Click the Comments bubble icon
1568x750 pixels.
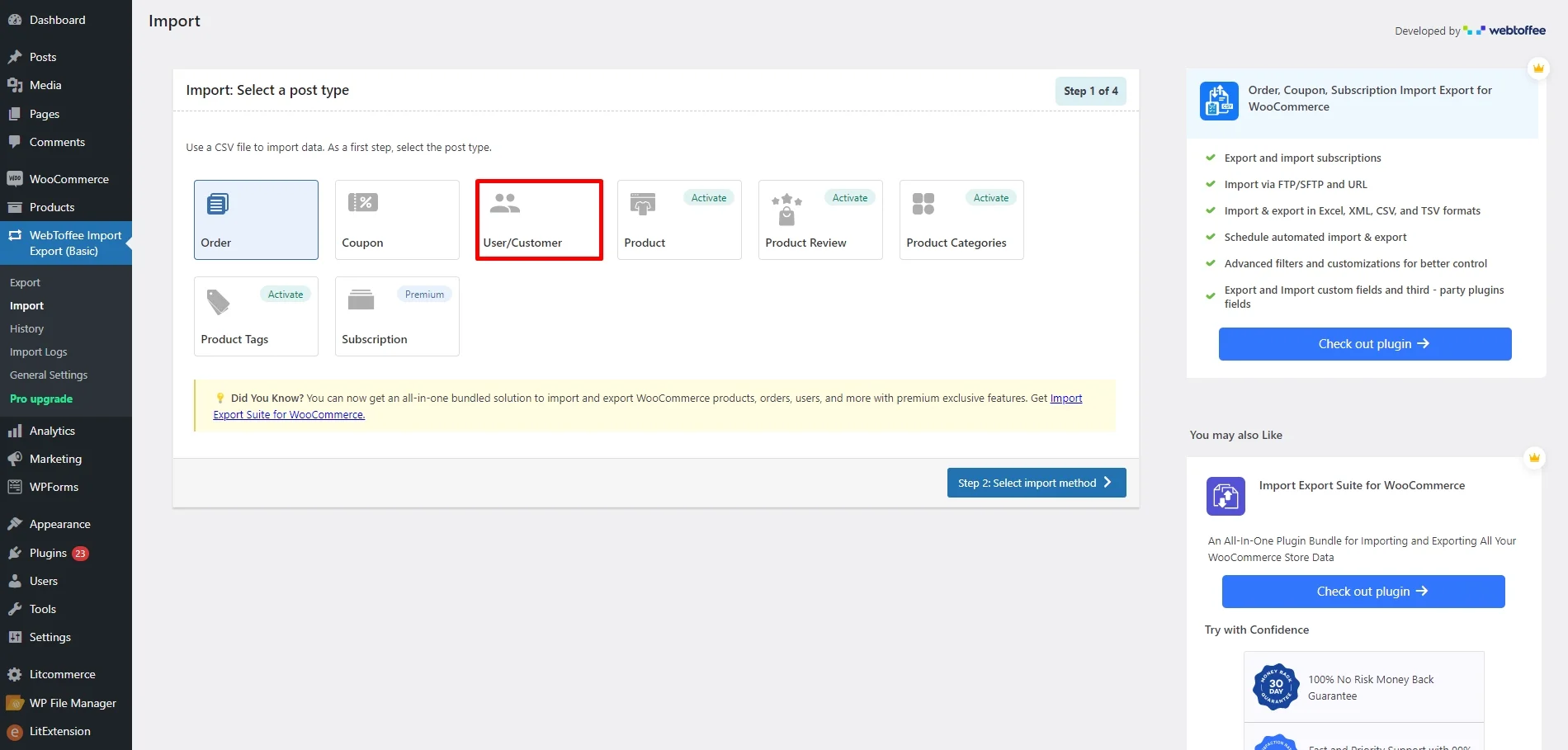pos(15,142)
